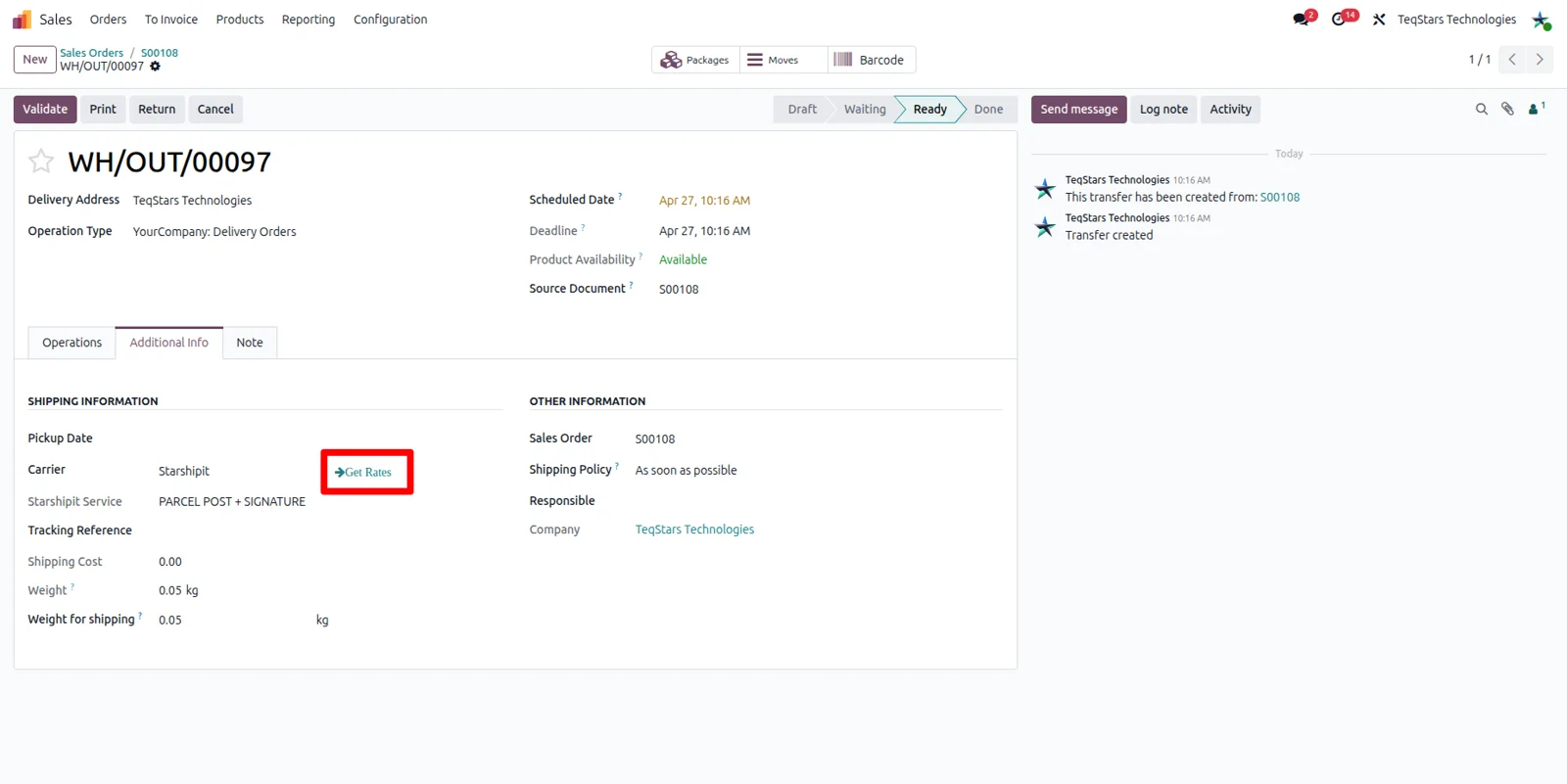This screenshot has height=784, width=1567.
Task: Open the S00108 breadcrumb link
Action: pos(160,53)
